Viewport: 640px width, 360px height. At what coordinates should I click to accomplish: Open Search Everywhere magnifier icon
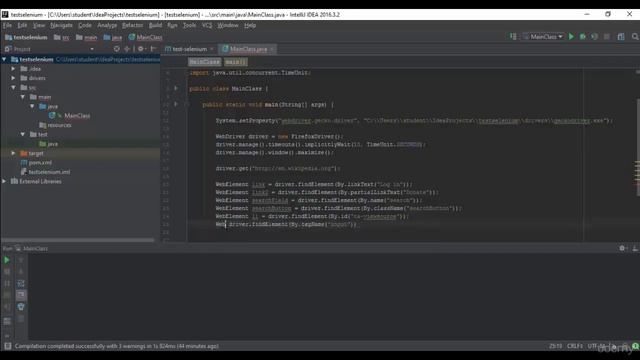(635, 37)
